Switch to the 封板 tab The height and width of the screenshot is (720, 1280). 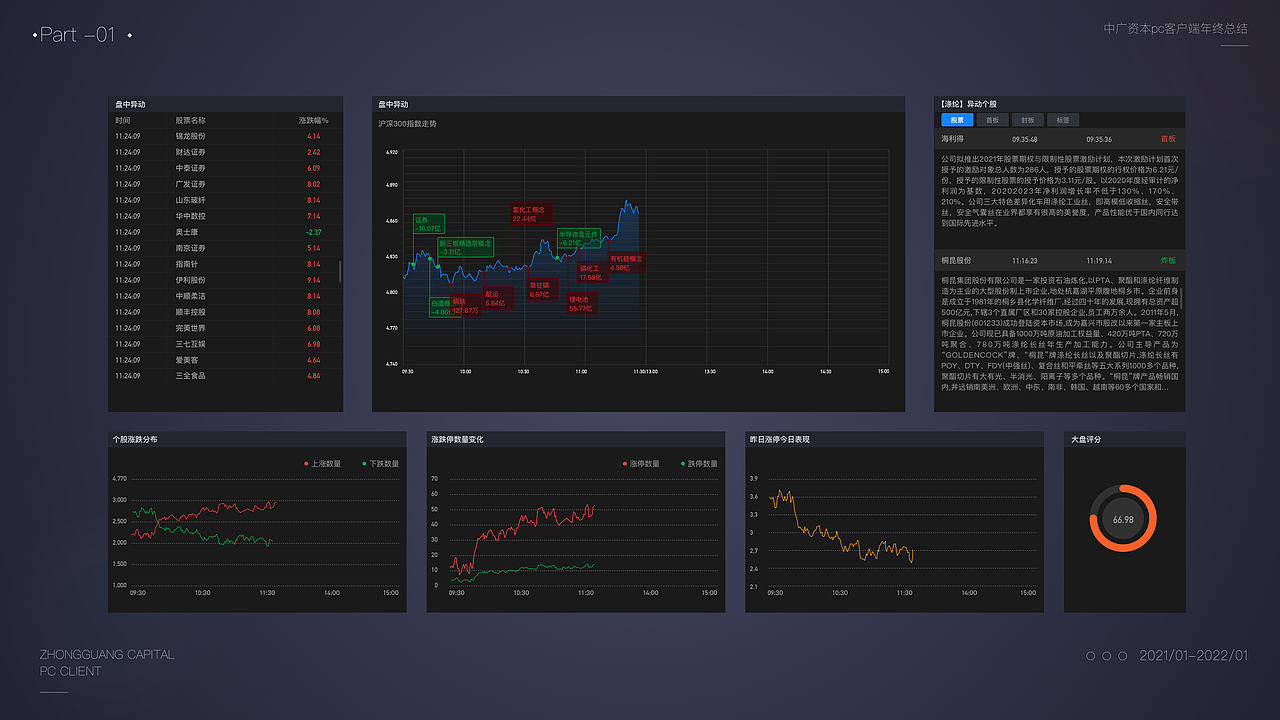[x=1028, y=120]
